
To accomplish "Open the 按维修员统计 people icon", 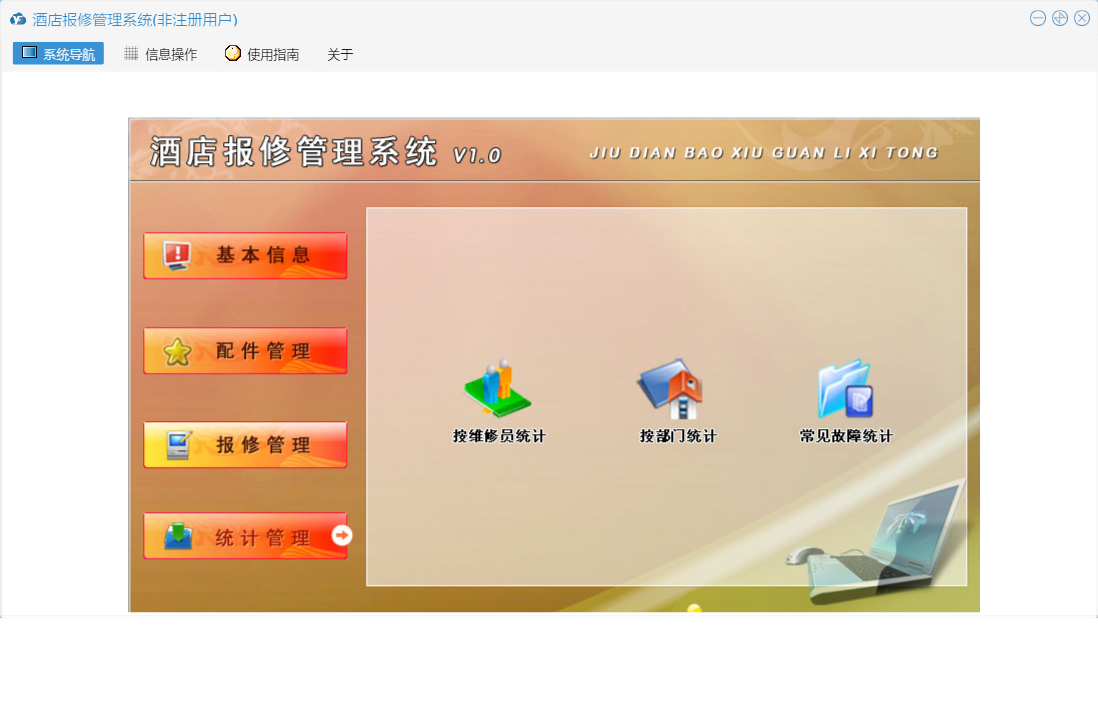I will (498, 388).
